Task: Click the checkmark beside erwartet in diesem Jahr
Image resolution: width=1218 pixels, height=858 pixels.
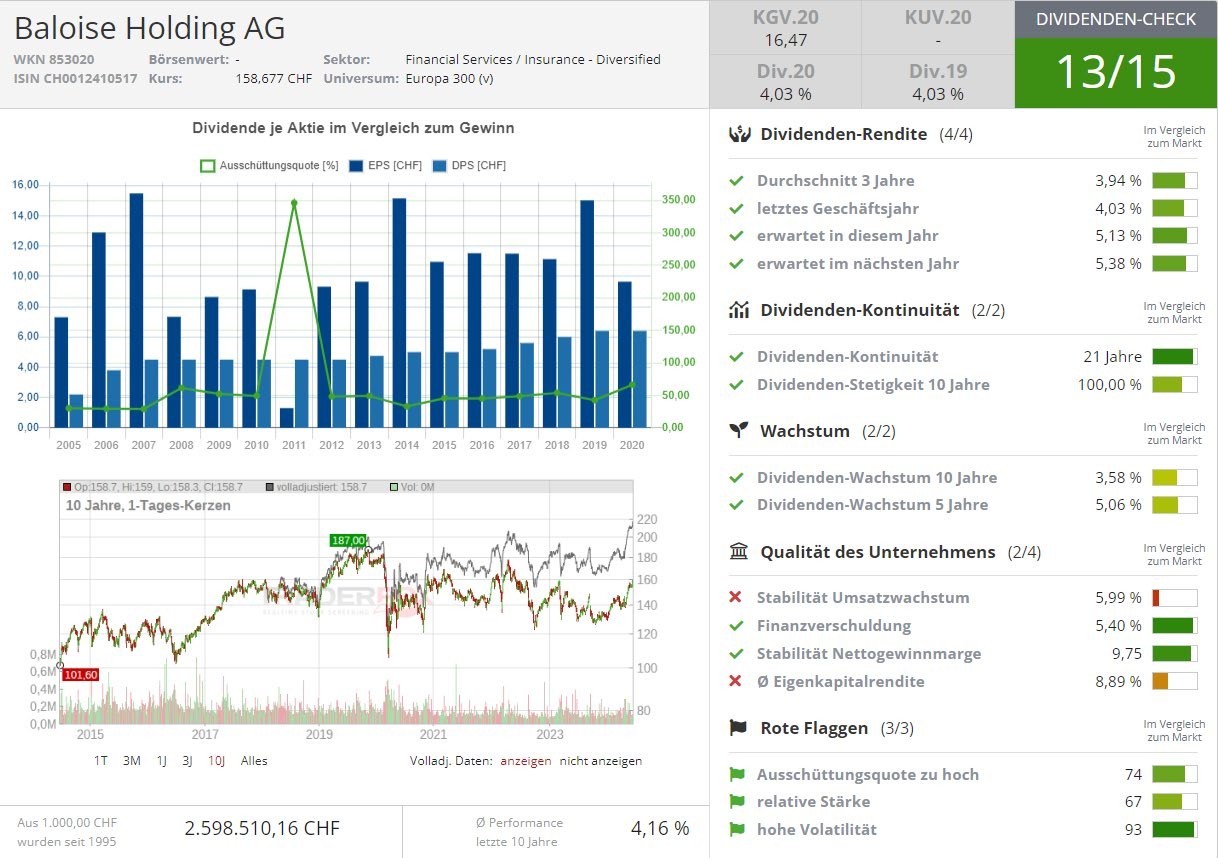Action: point(736,236)
